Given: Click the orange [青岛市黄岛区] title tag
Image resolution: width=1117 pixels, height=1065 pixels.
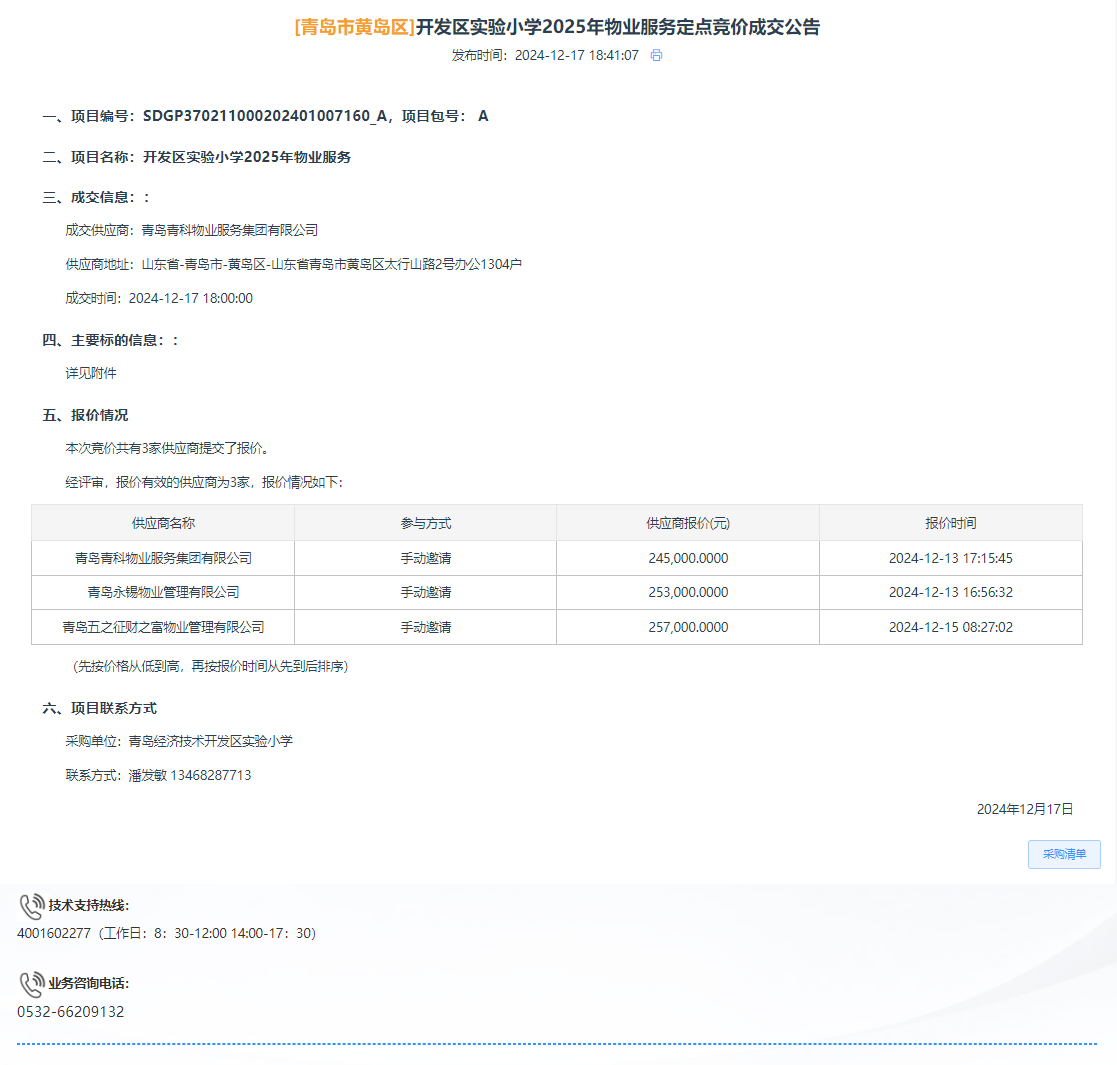Looking at the screenshot, I should point(354,27).
